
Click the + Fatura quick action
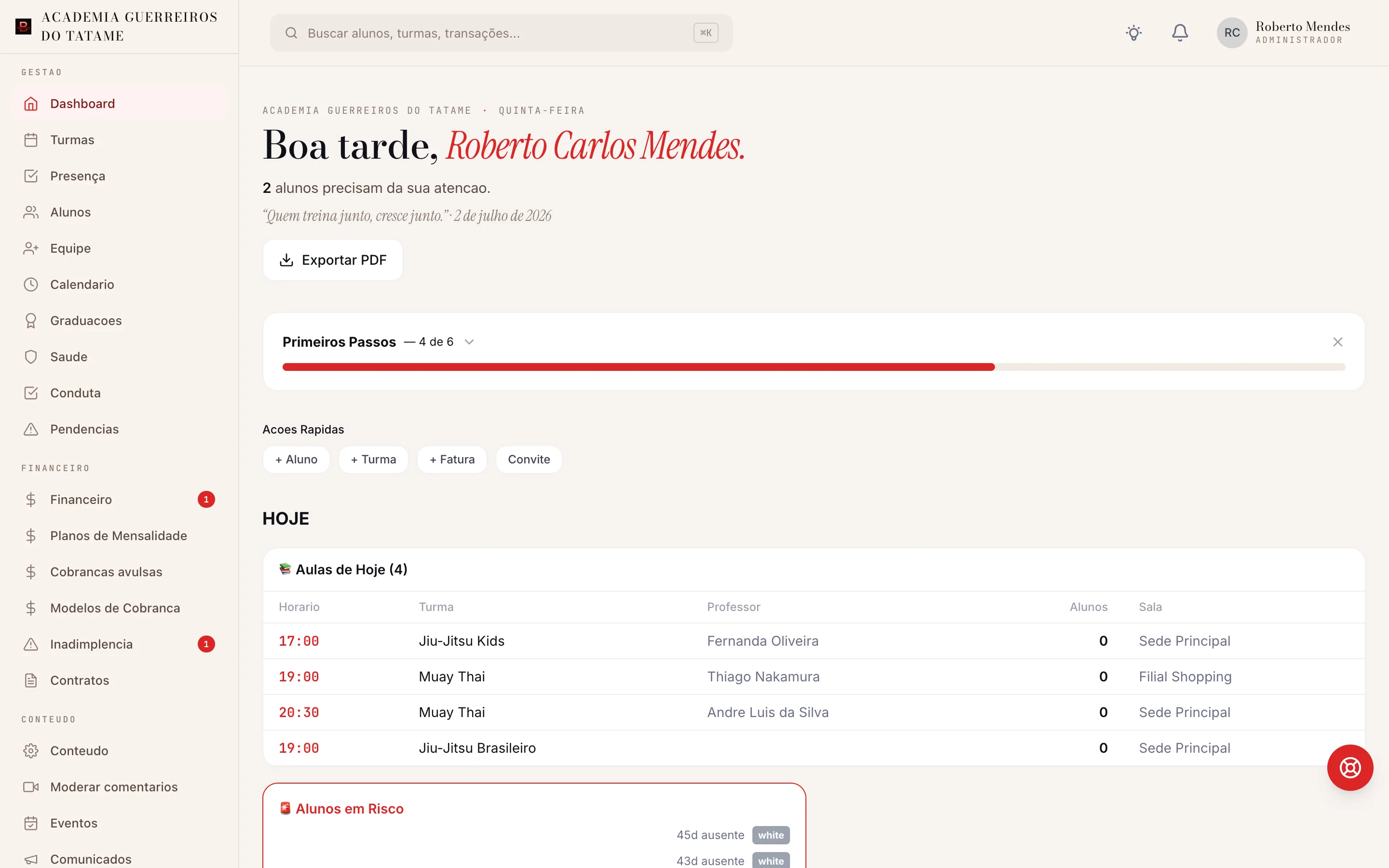coord(452,460)
